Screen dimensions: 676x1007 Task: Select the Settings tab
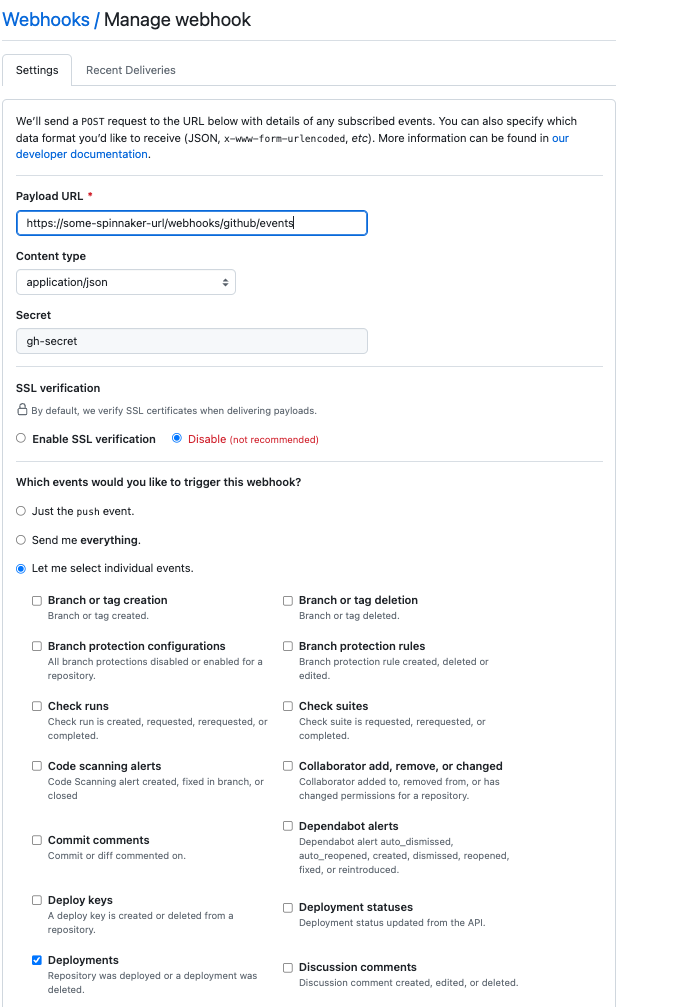37,70
